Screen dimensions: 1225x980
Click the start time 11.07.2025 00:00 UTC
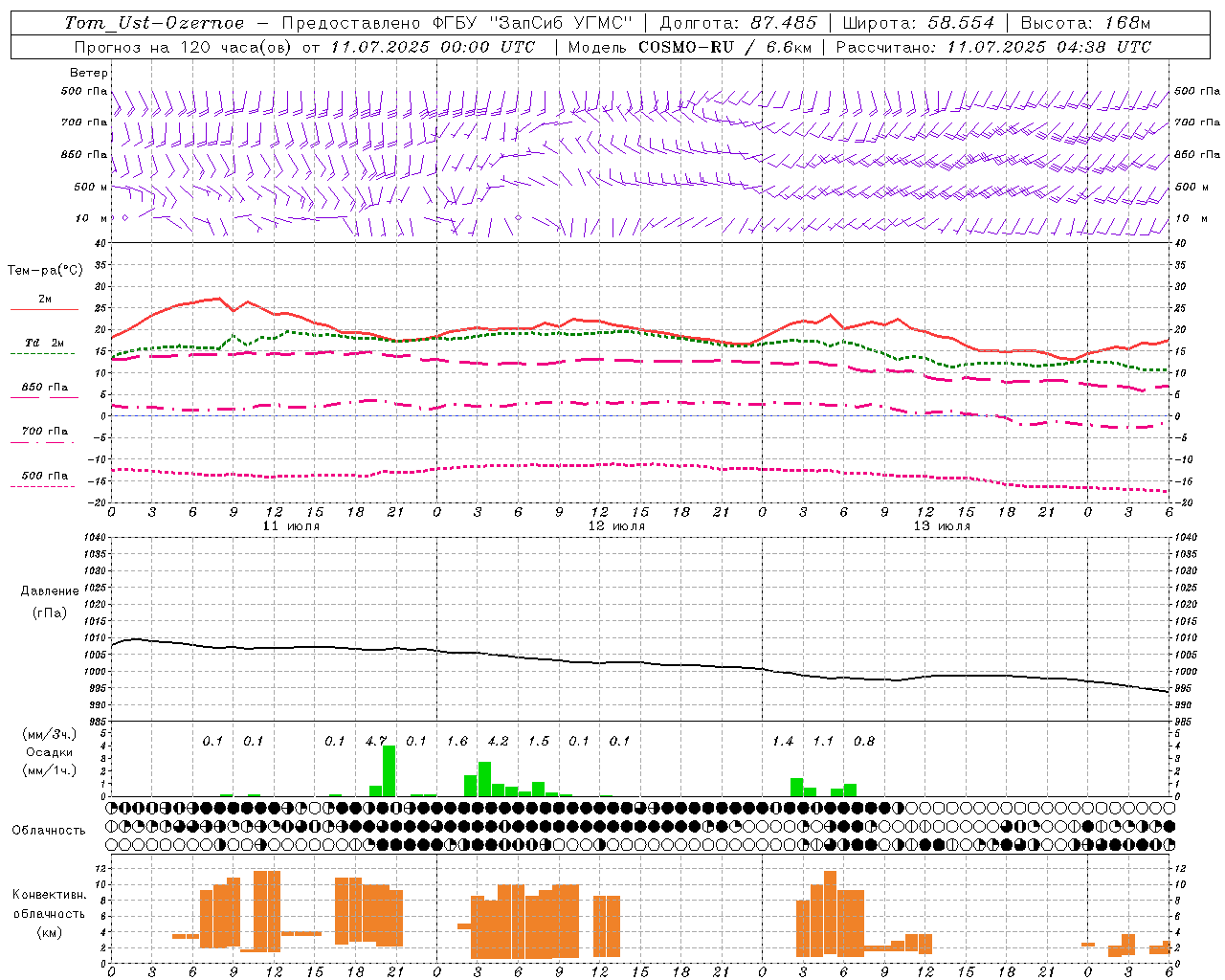tap(434, 47)
